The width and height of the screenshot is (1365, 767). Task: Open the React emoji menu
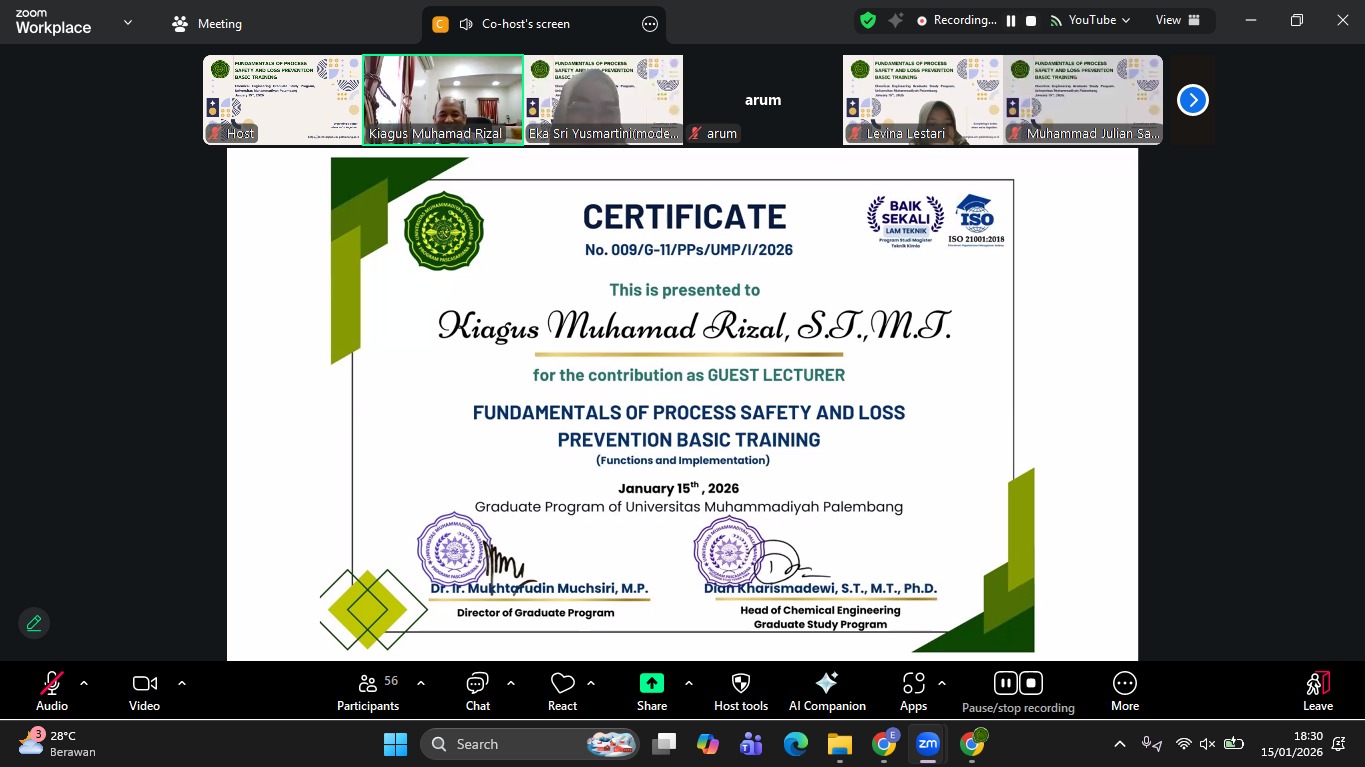click(562, 691)
